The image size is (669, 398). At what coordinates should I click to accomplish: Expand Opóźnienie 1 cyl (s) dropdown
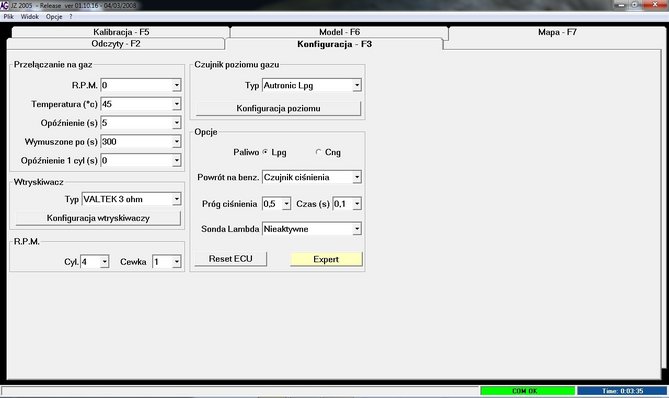click(176, 160)
